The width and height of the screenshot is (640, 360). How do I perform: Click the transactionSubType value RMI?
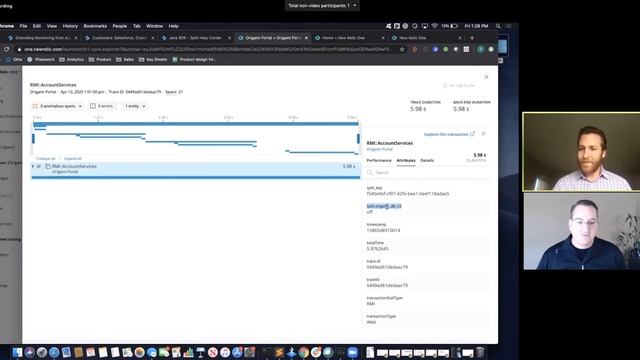tap(371, 304)
